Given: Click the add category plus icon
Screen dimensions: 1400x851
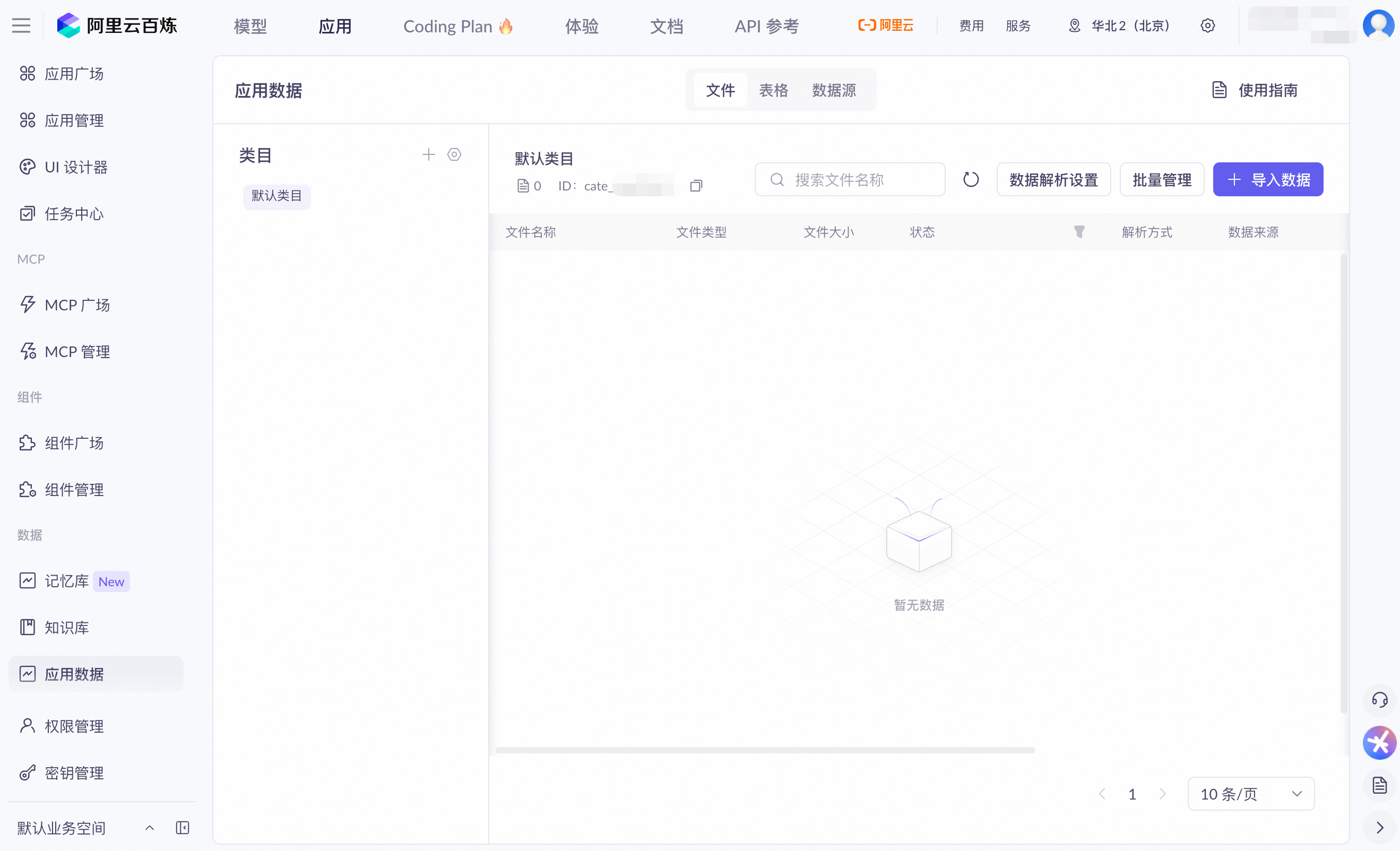Looking at the screenshot, I should pos(428,154).
